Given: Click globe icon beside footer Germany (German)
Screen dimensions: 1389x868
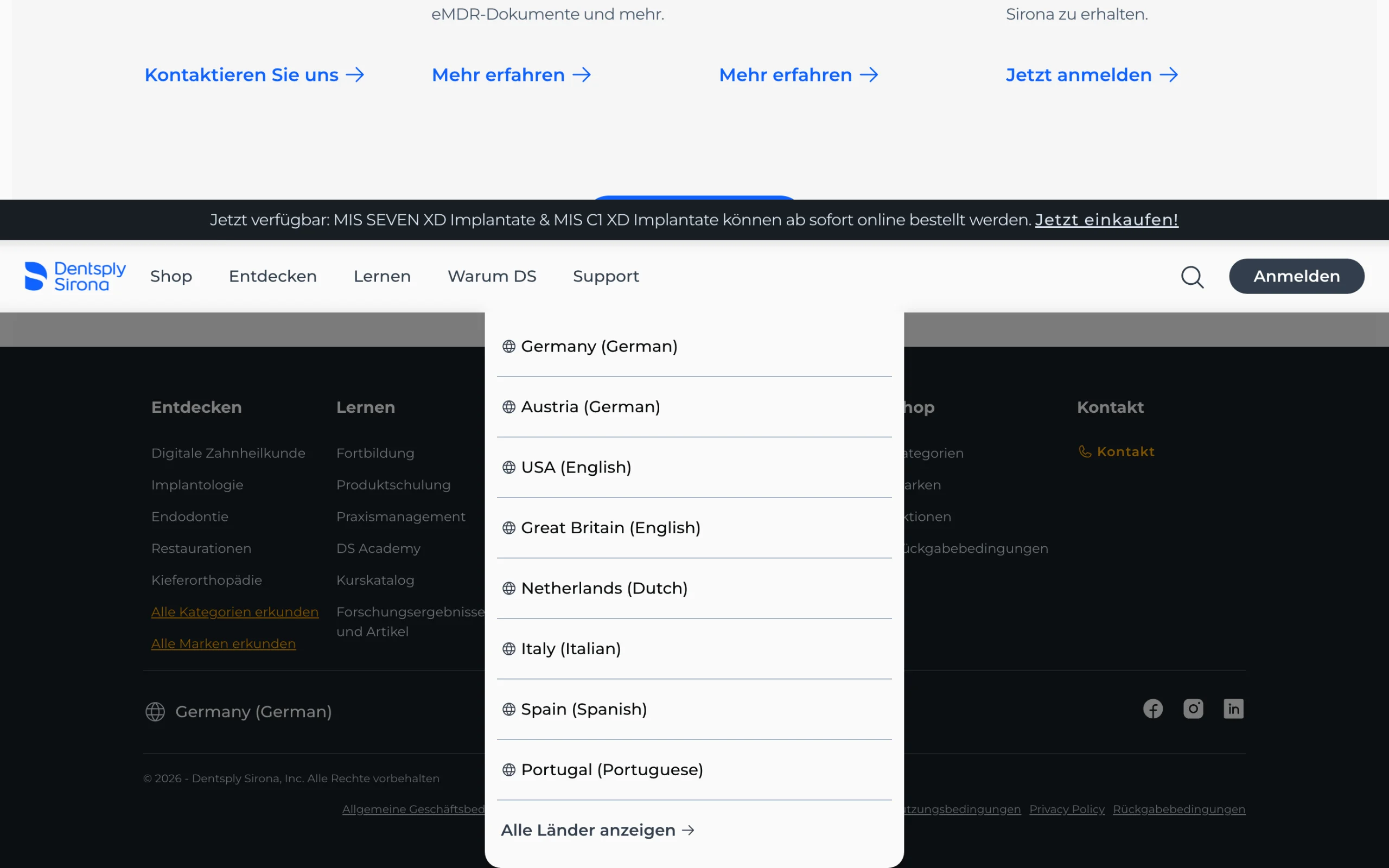Looking at the screenshot, I should click(x=155, y=712).
